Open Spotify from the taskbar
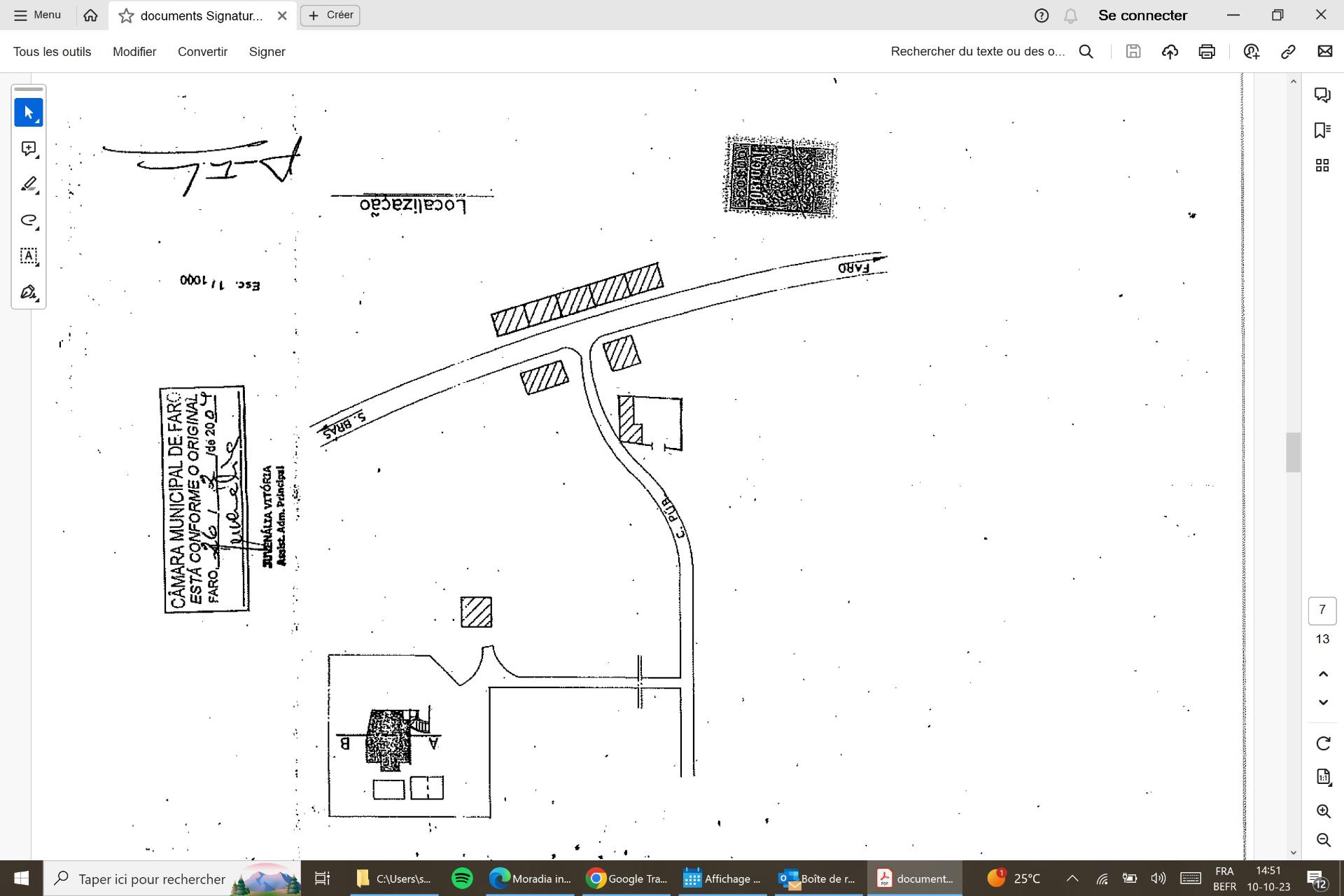The width and height of the screenshot is (1344, 896). point(462,878)
